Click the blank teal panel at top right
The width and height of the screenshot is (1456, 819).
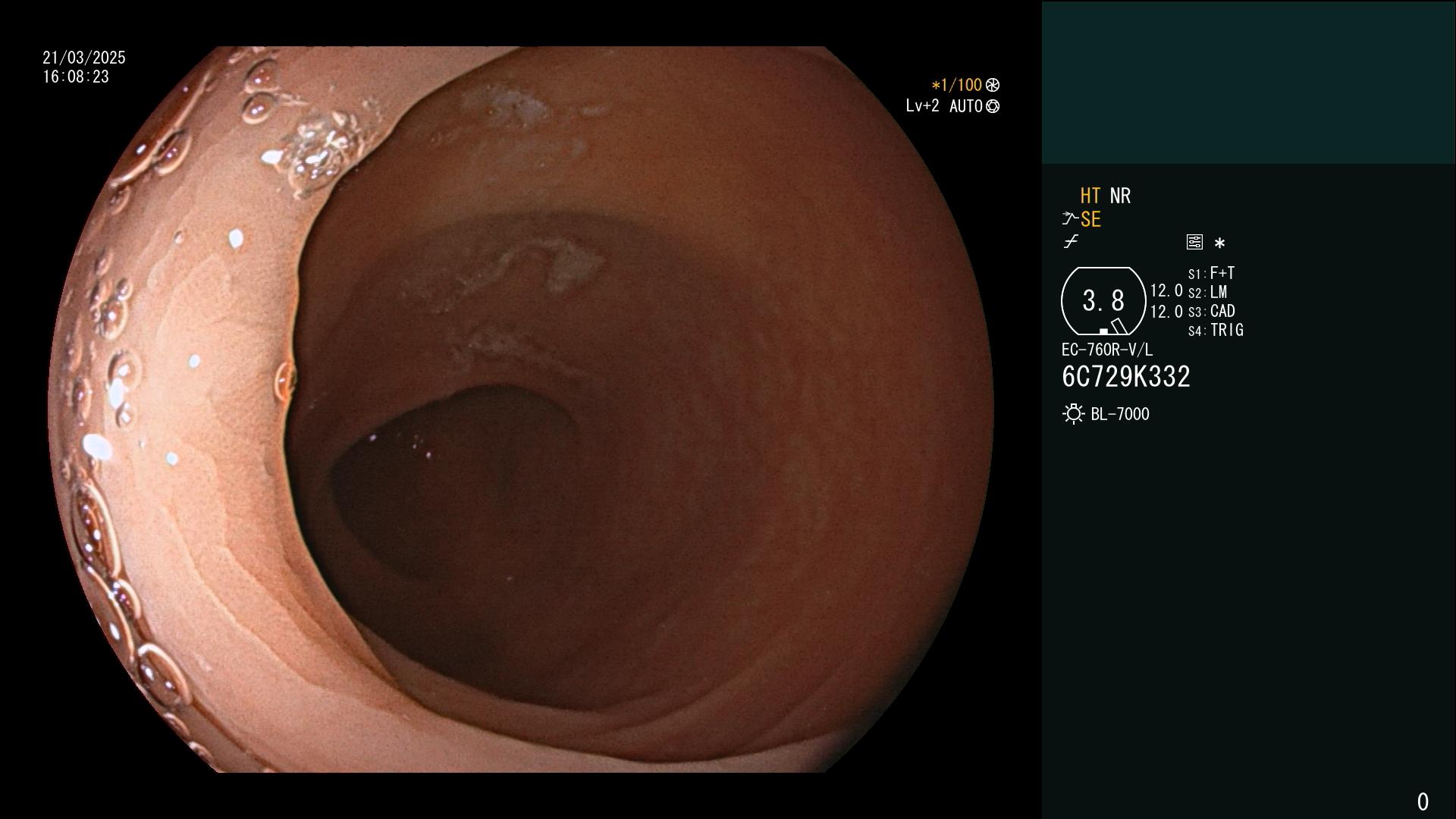[1248, 82]
